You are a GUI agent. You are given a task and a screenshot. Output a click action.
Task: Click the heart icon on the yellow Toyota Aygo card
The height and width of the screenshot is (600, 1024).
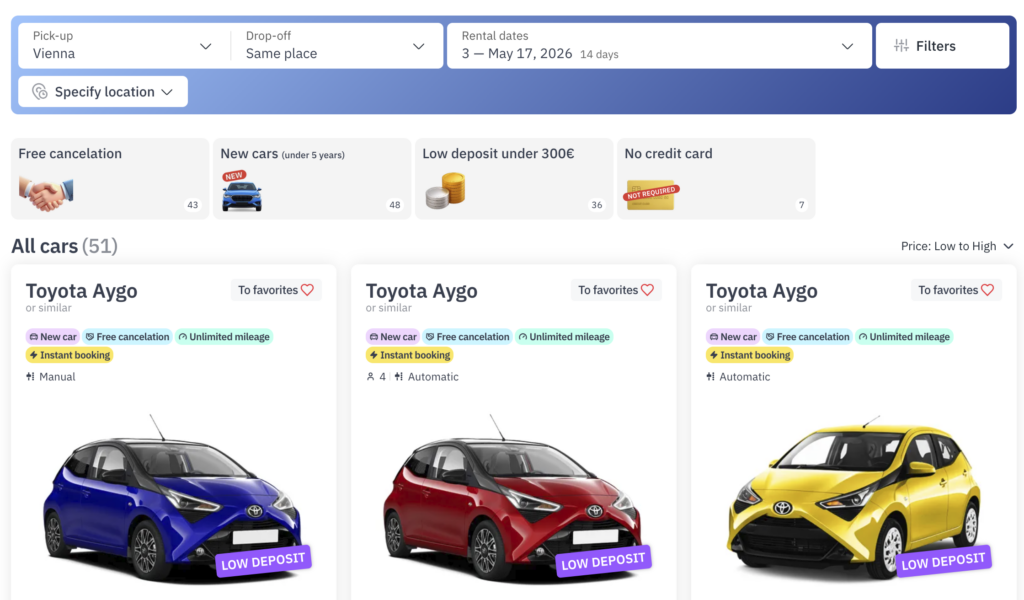coord(988,290)
